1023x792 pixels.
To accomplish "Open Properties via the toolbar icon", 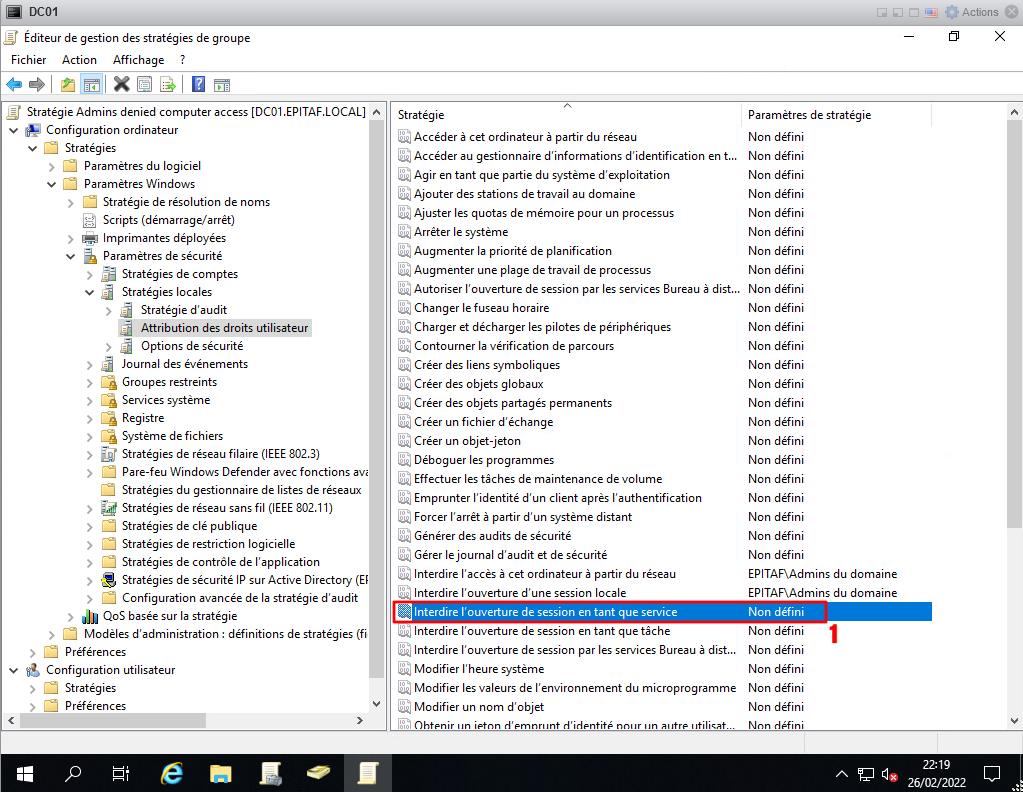I will coord(144,85).
